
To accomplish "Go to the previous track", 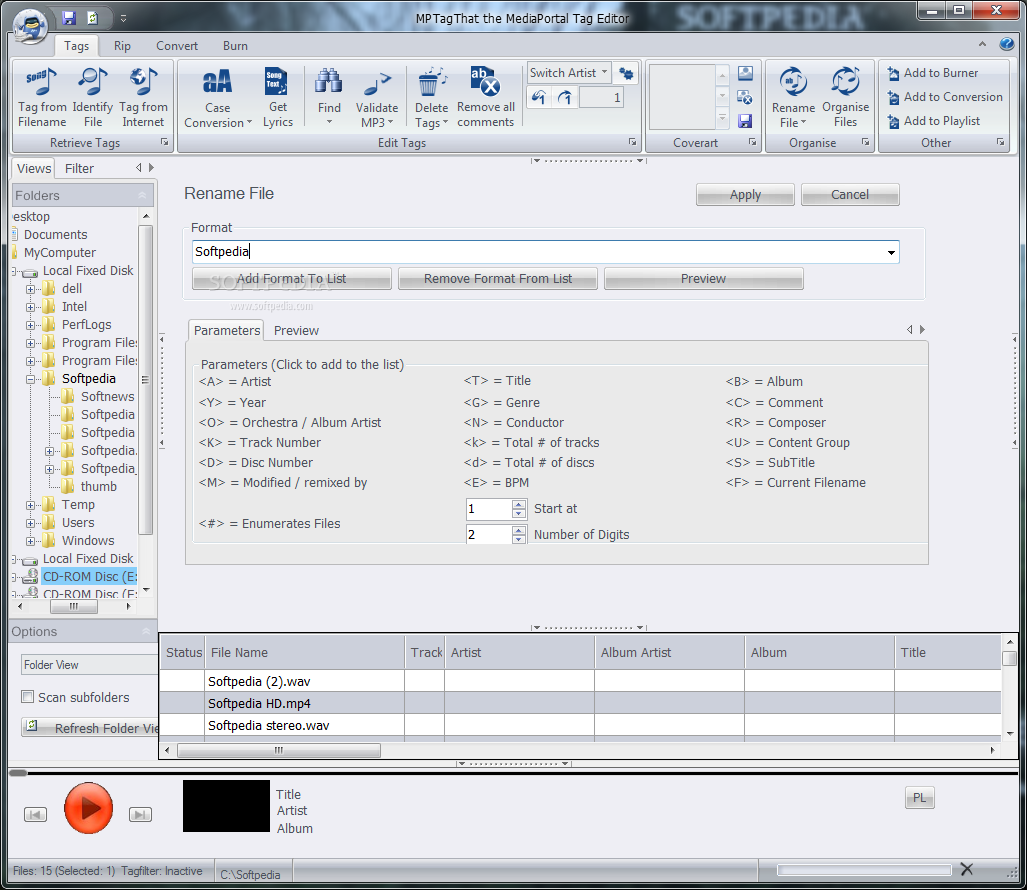I will point(35,815).
